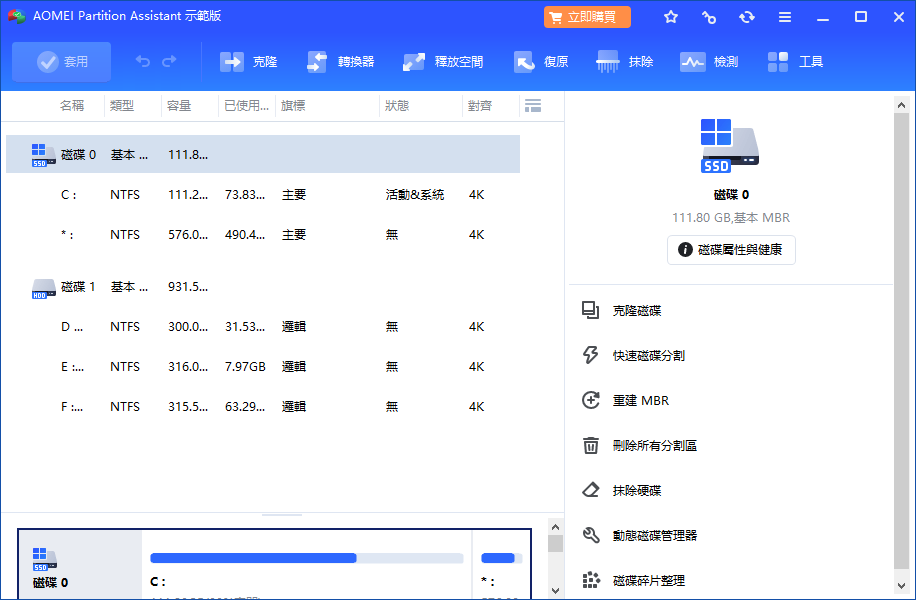Open the hamburger menu in title bar

785,17
